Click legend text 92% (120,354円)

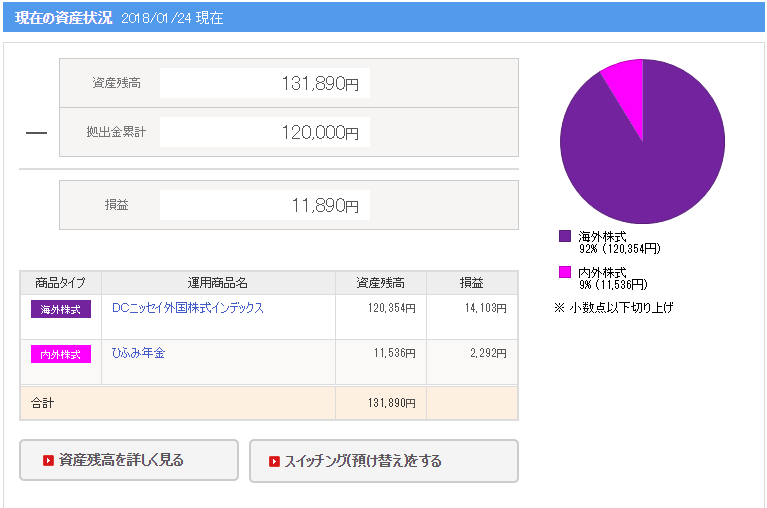pyautogui.click(x=620, y=249)
